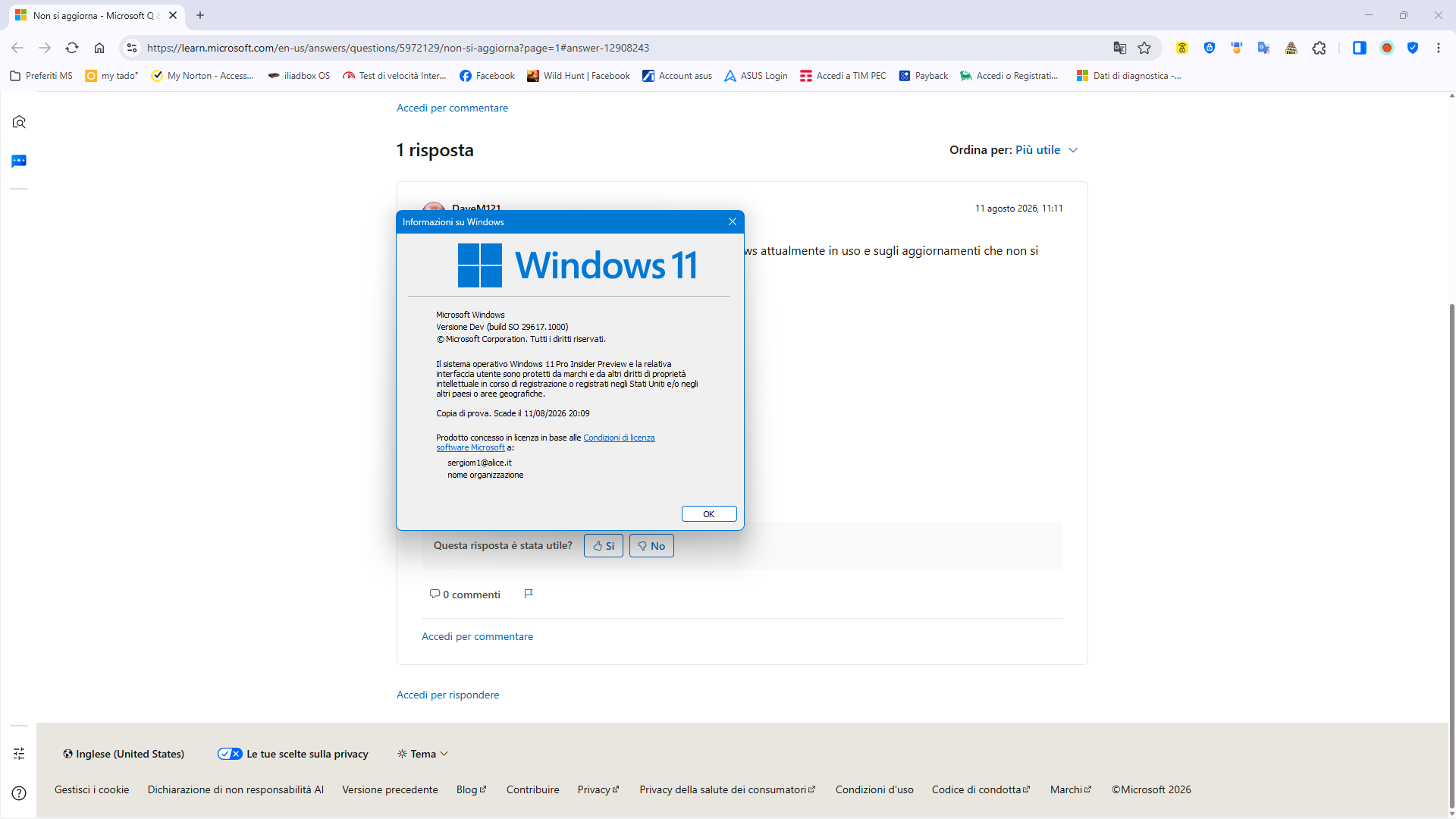Bookmark this page with the star icon
This screenshot has height=819, width=1456.
(x=1144, y=48)
